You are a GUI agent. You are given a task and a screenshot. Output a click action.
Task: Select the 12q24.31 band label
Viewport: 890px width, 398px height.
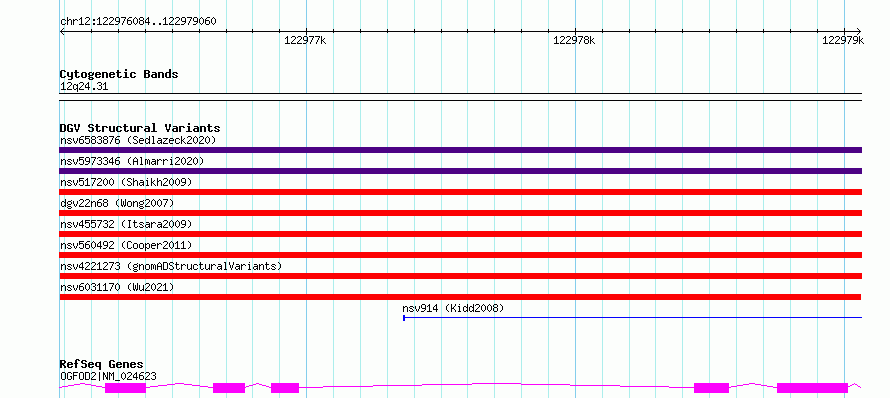pyautogui.click(x=84, y=87)
